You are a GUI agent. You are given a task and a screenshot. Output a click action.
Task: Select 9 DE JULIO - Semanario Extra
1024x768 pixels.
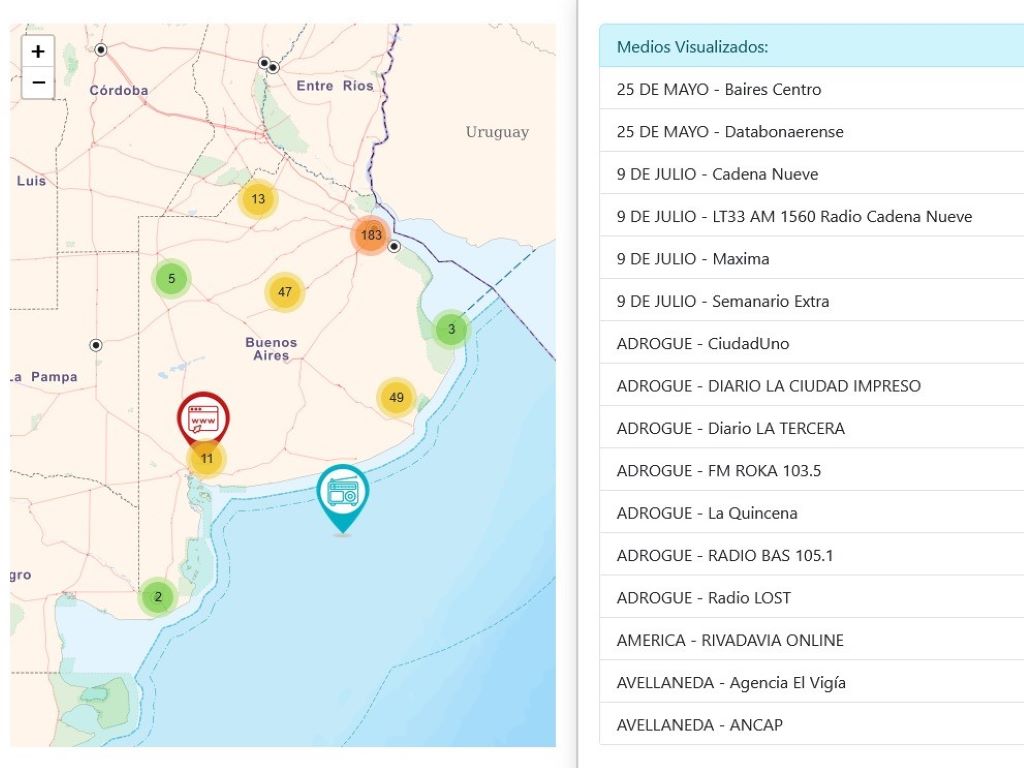pyautogui.click(x=723, y=301)
